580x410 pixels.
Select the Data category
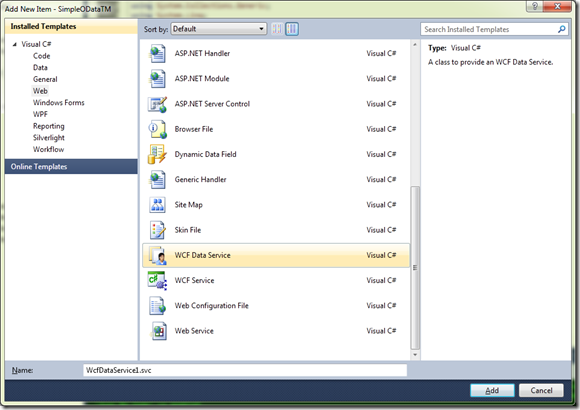pos(40,67)
